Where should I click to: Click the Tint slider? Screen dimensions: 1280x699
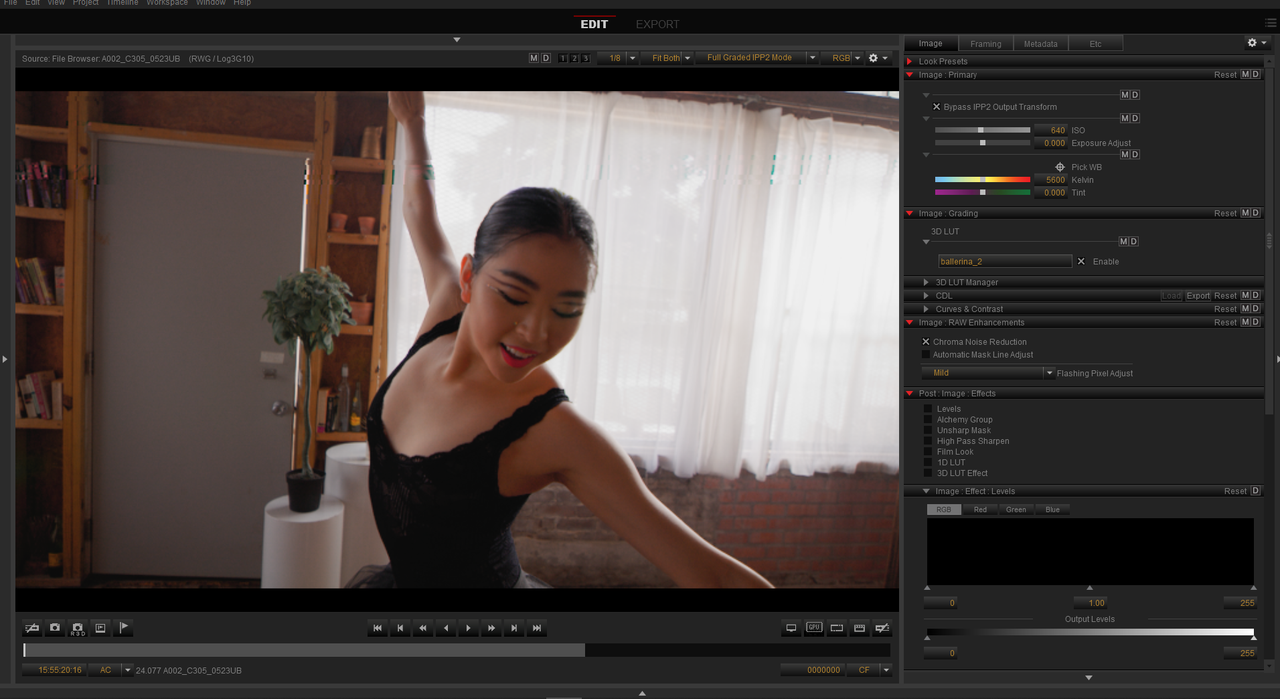[982, 193]
